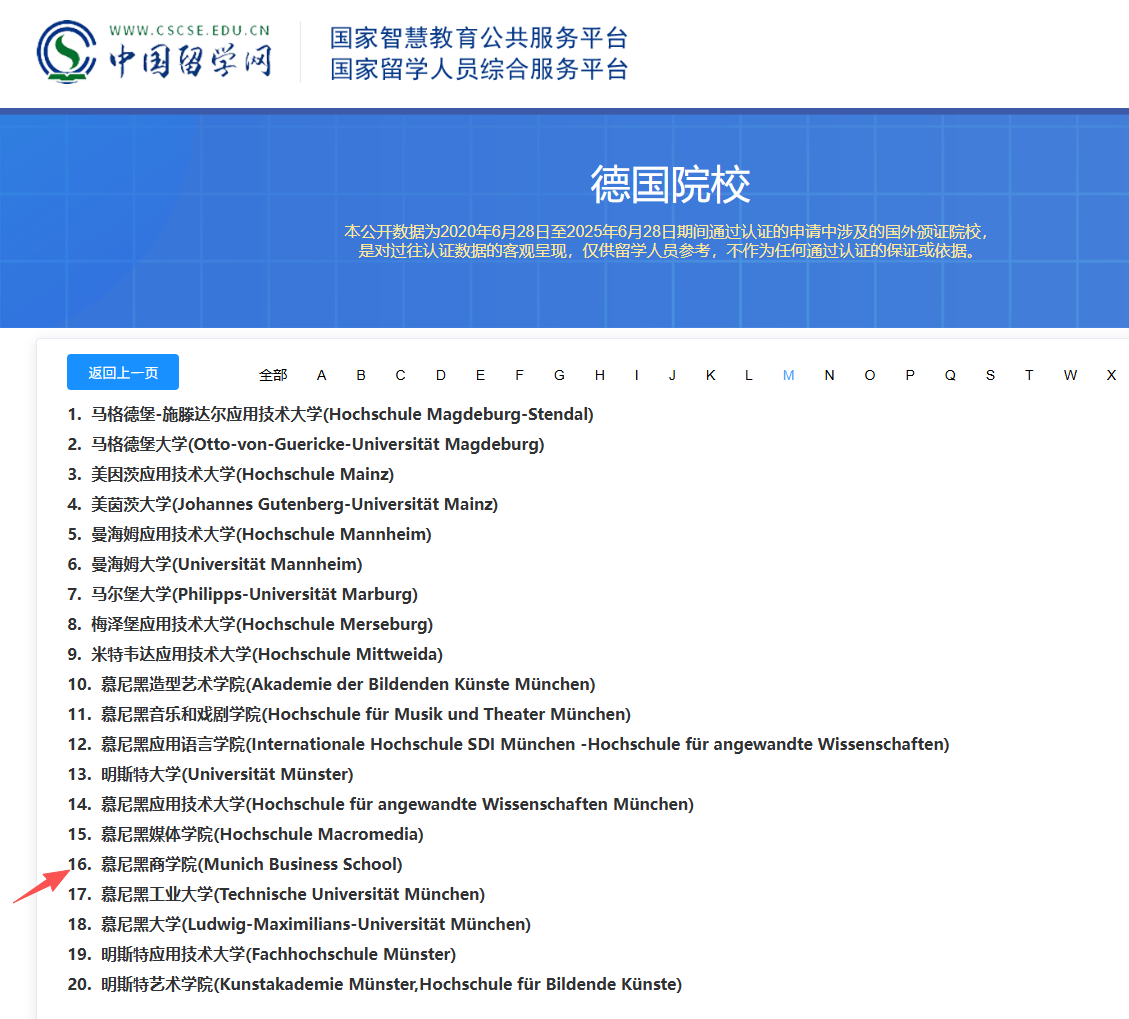
Task: Select Akademie der Bildenden Künste München
Action: click(x=347, y=684)
